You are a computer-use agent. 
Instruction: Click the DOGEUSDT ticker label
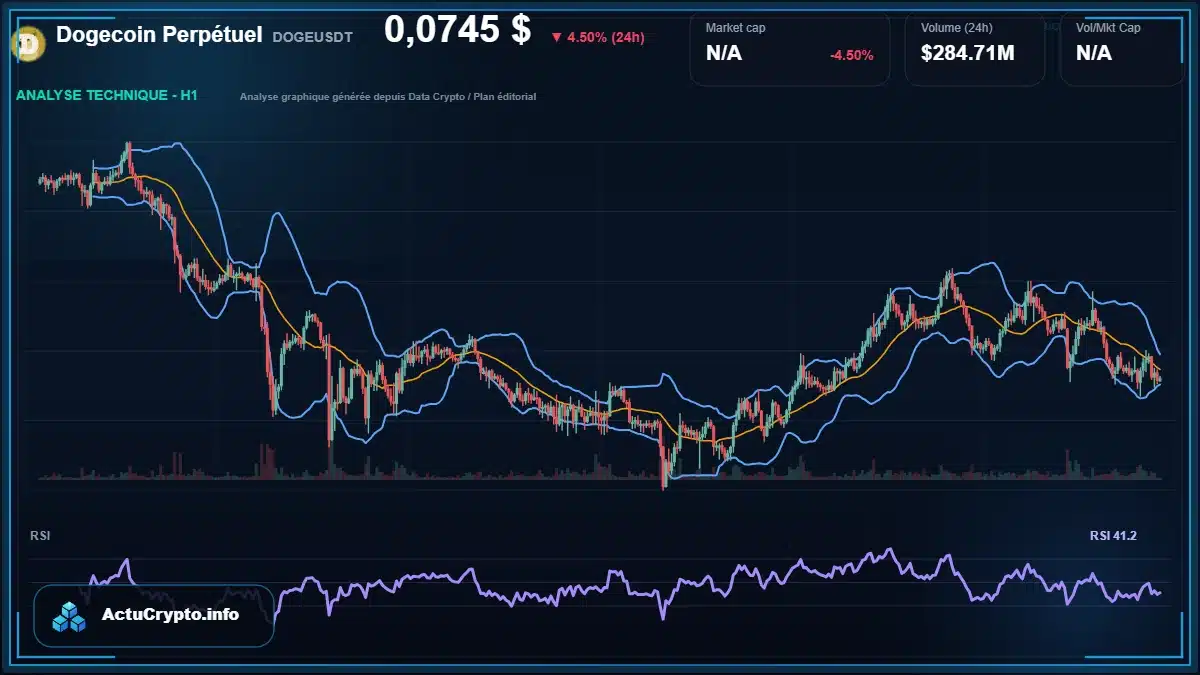pos(315,36)
